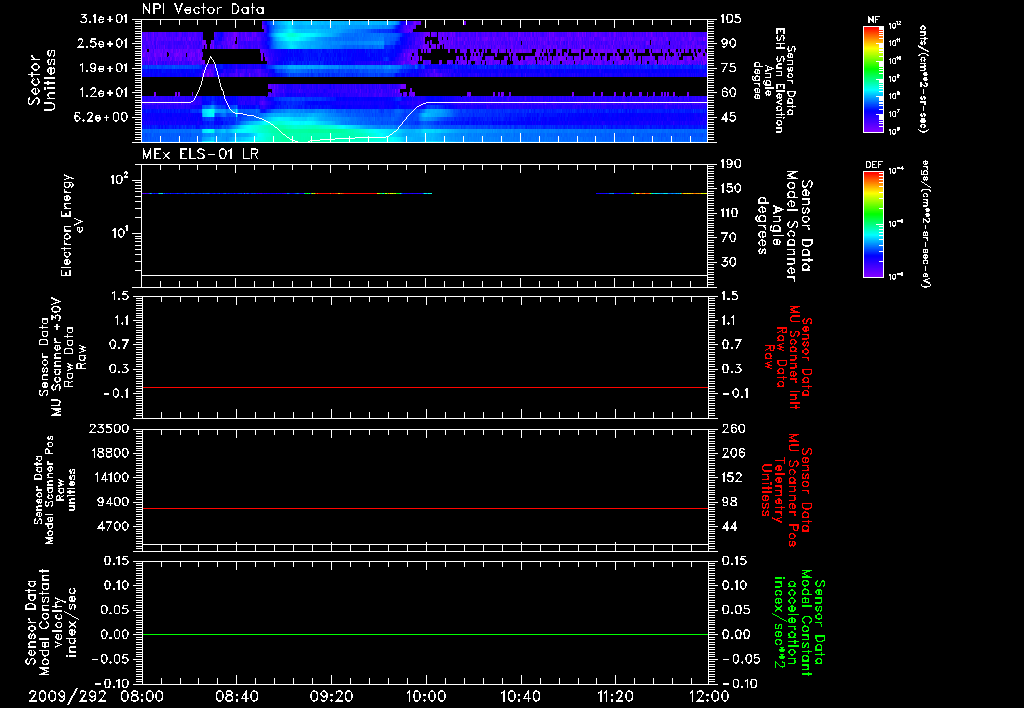
Task: Click the 'Sector Unitless' axis label
Action: coord(42,80)
